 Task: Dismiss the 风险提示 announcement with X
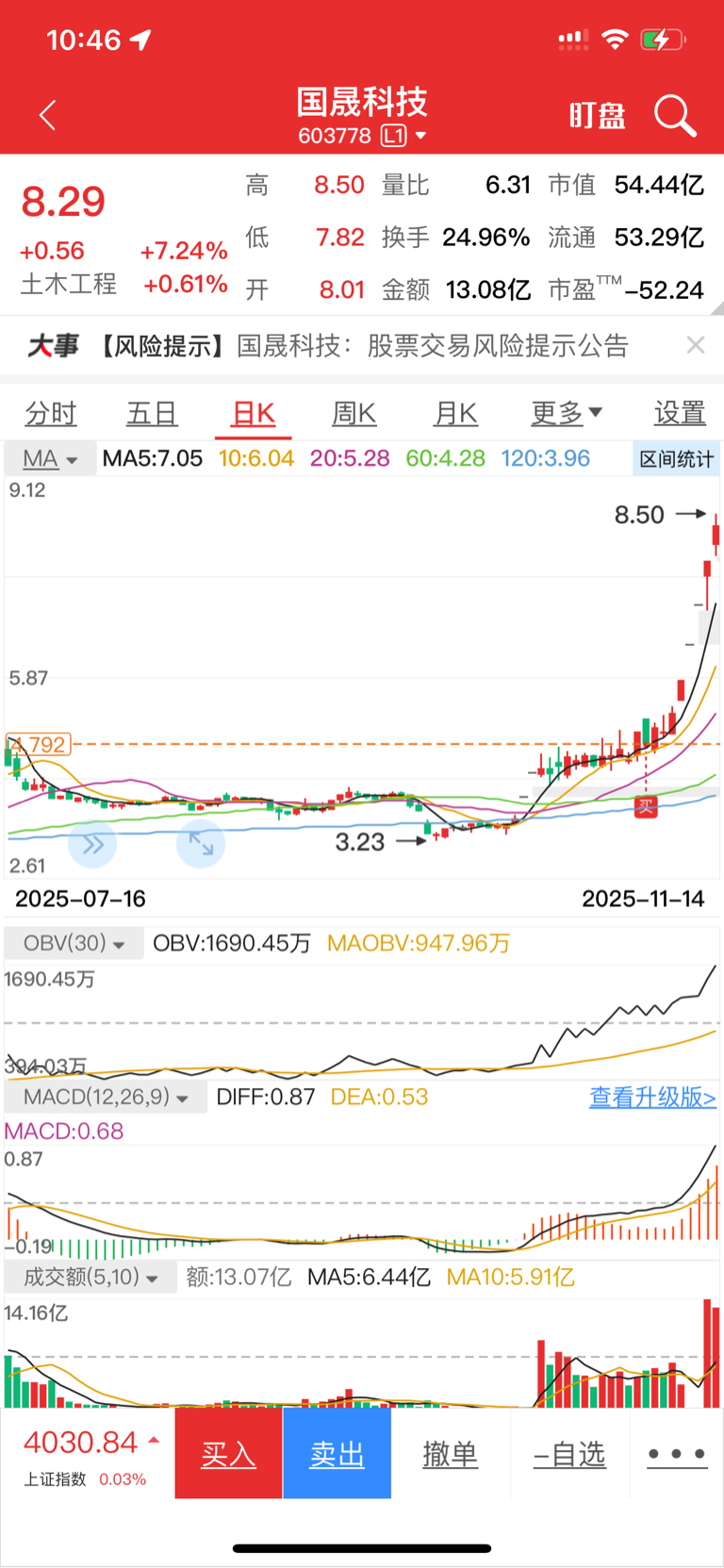[x=696, y=345]
